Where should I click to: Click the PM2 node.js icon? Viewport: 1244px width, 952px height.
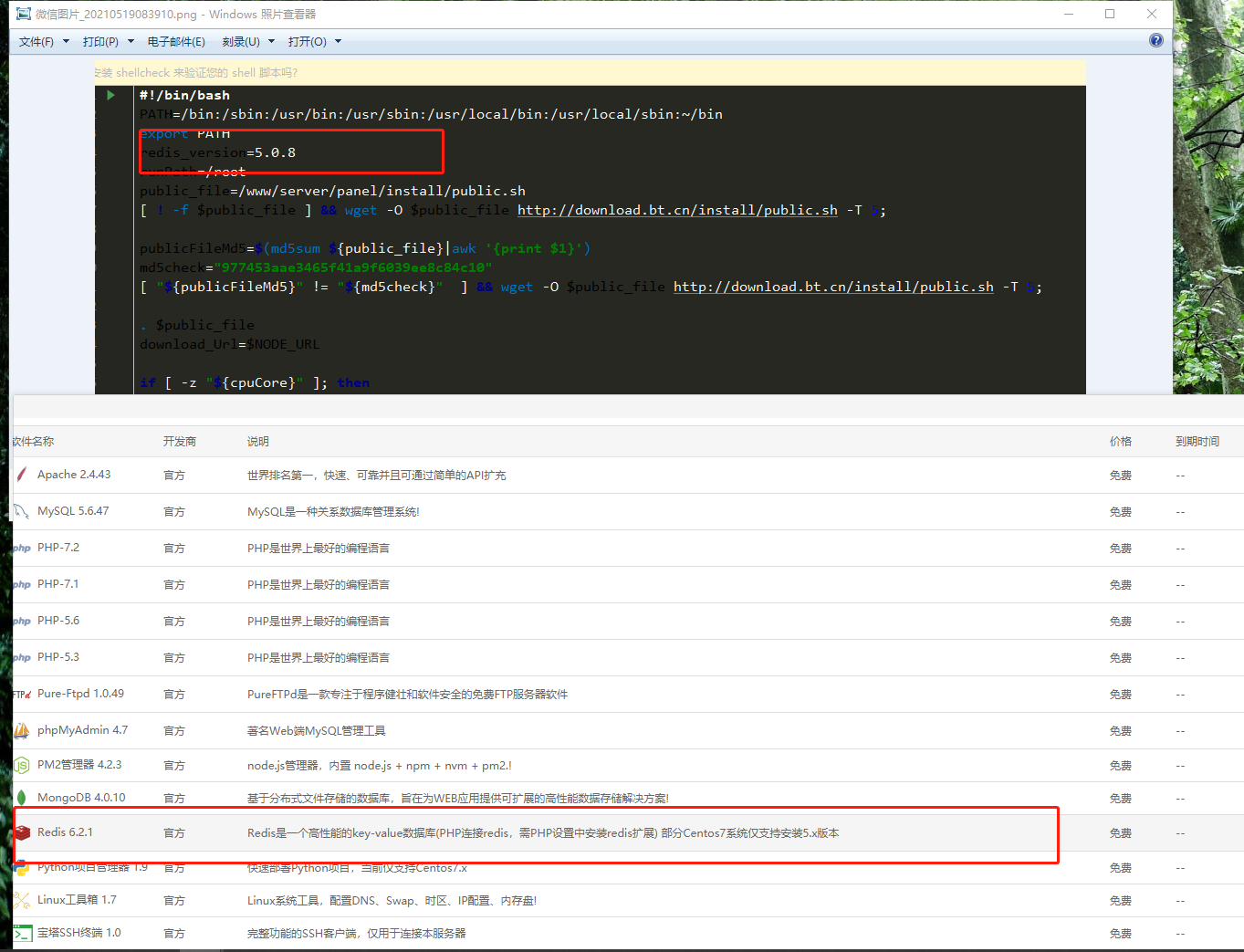[x=21, y=765]
